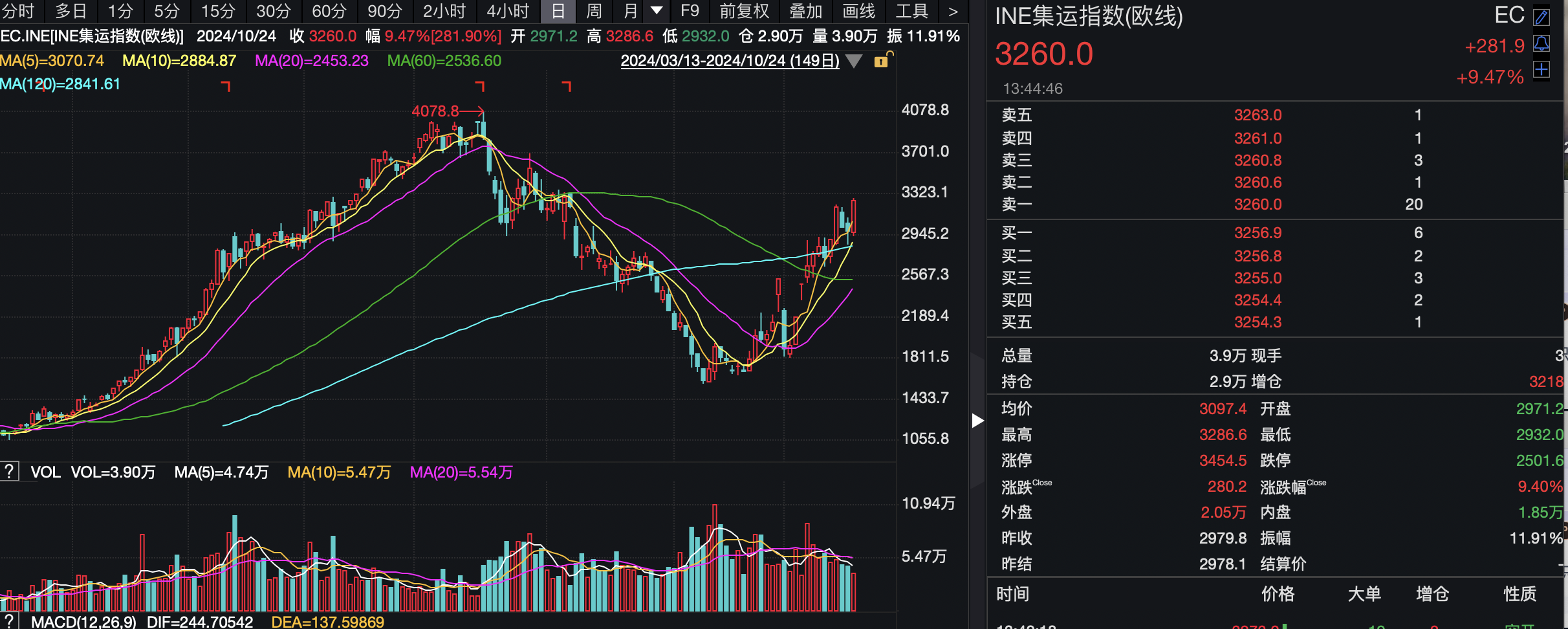The height and width of the screenshot is (629, 1568).
Task: Click the pencil edit icon beside EC
Action: click(1541, 17)
